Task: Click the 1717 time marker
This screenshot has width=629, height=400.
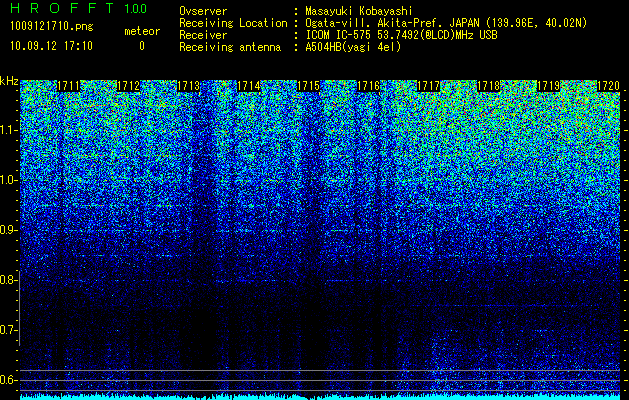Action: (429, 86)
